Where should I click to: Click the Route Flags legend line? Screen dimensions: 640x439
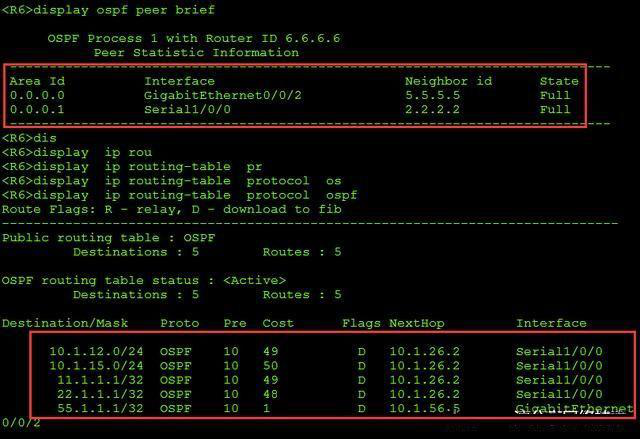pos(171,209)
